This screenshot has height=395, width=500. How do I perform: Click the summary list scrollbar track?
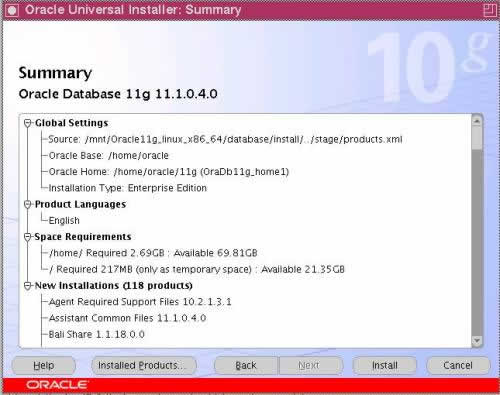click(477, 242)
